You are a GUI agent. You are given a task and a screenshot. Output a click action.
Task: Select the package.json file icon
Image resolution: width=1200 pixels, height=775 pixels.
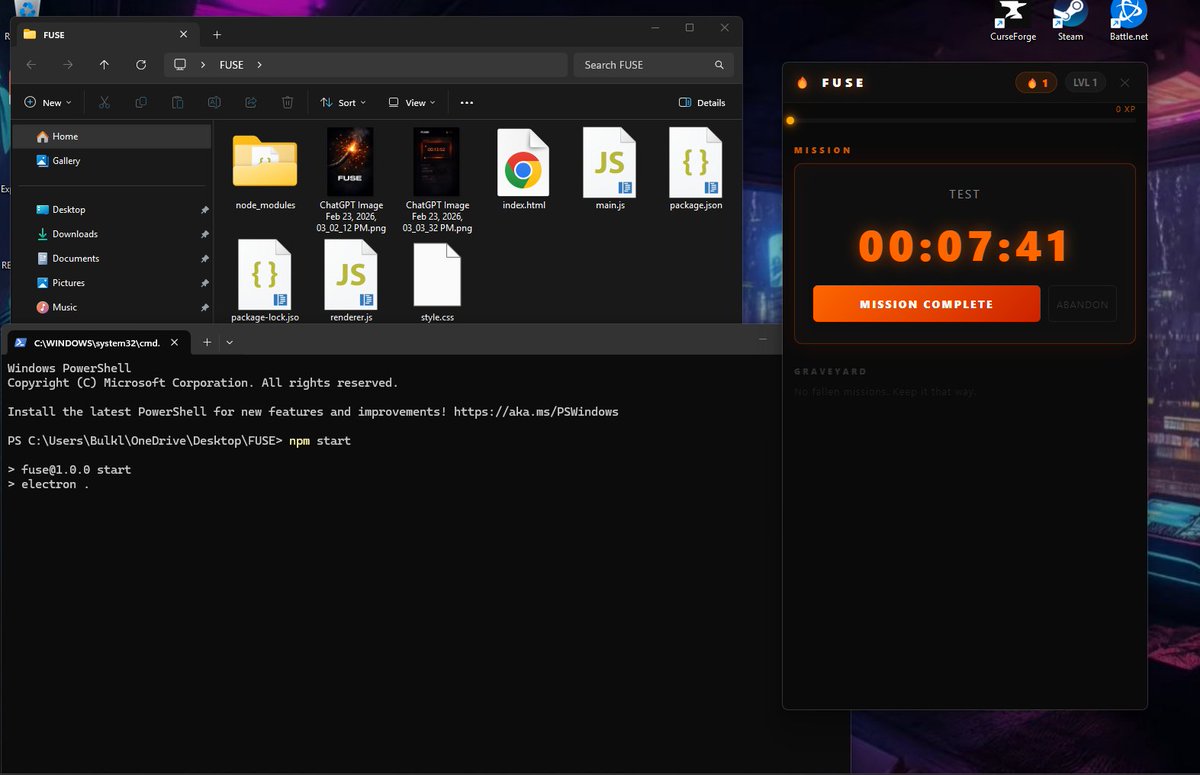coord(695,162)
